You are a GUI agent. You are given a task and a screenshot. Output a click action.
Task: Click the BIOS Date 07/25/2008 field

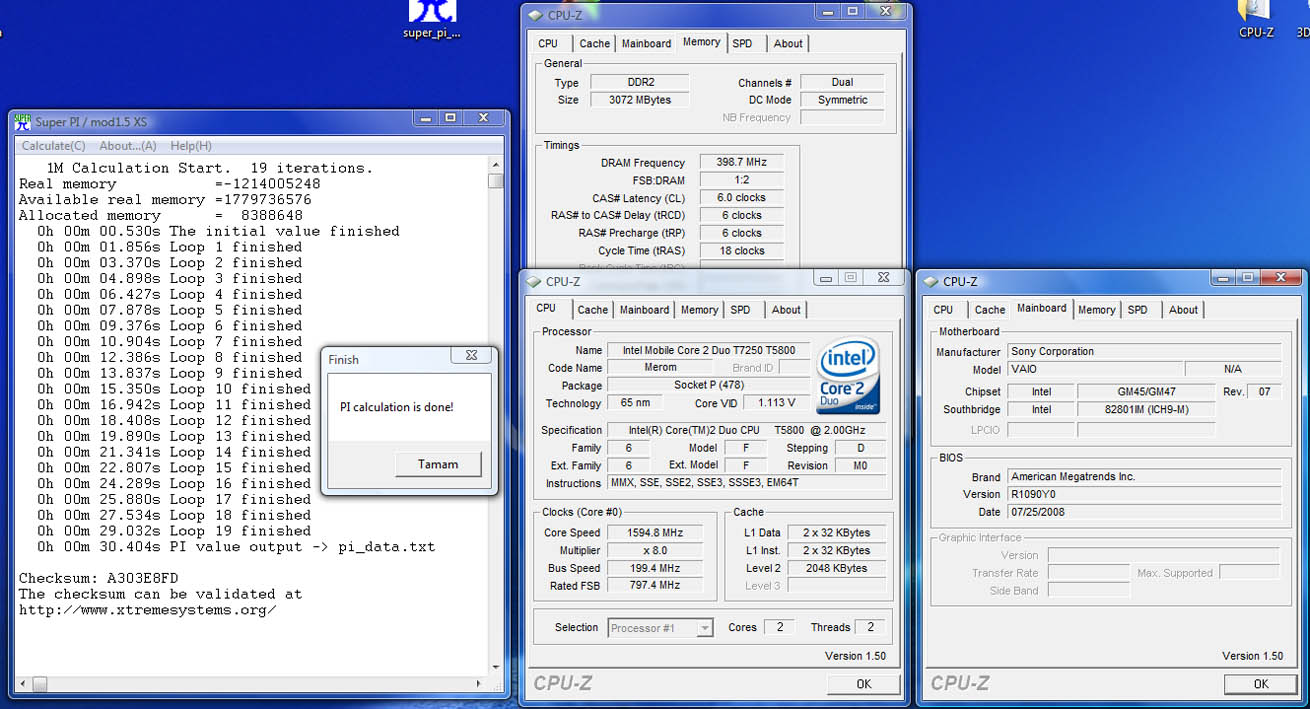[x=1144, y=512]
